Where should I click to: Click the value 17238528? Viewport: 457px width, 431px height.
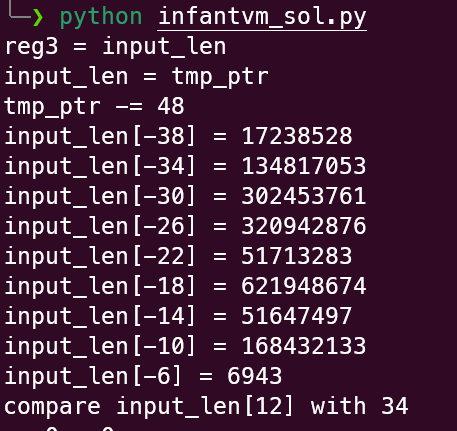click(x=297, y=136)
